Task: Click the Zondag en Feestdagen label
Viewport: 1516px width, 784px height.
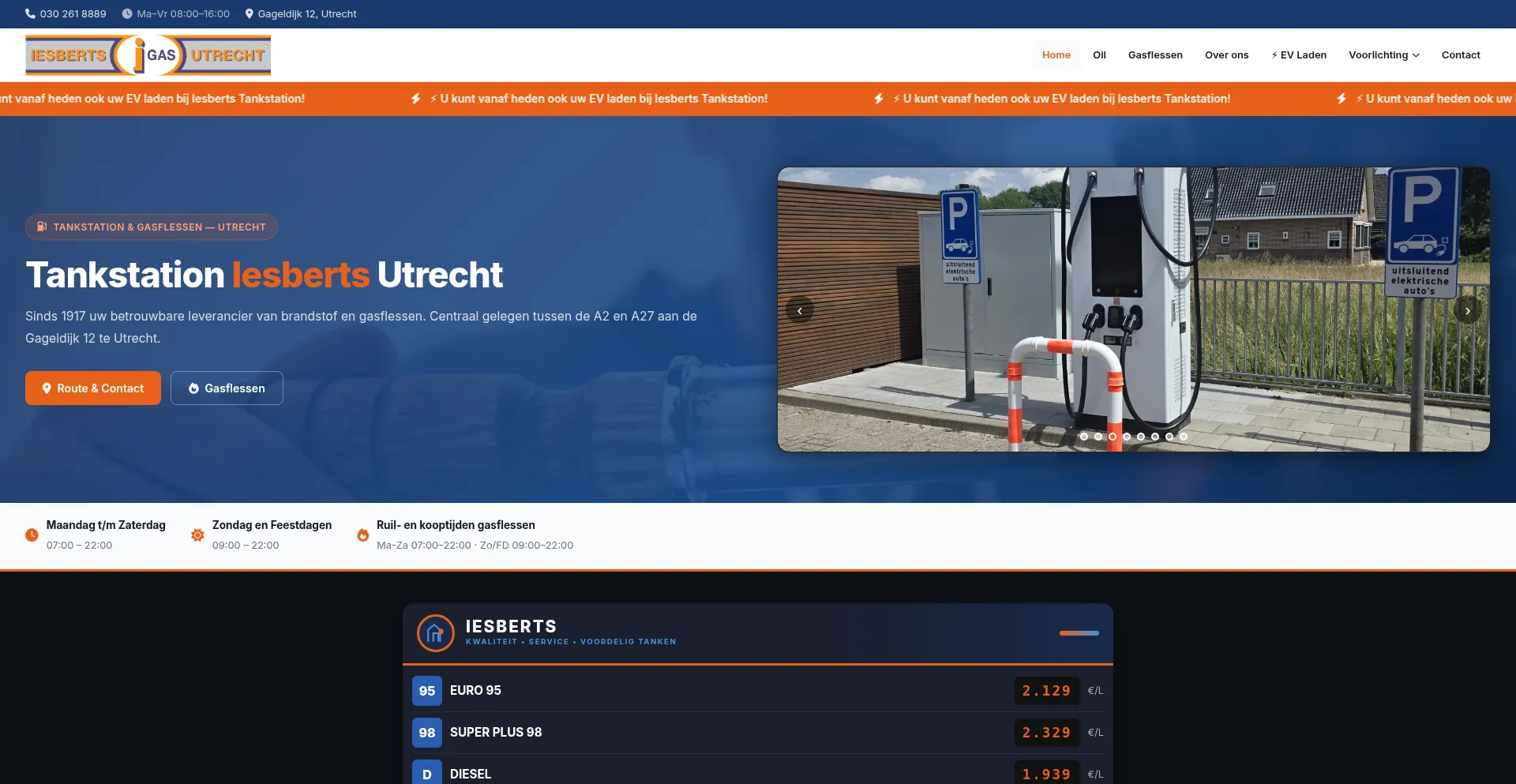Action: tap(272, 525)
